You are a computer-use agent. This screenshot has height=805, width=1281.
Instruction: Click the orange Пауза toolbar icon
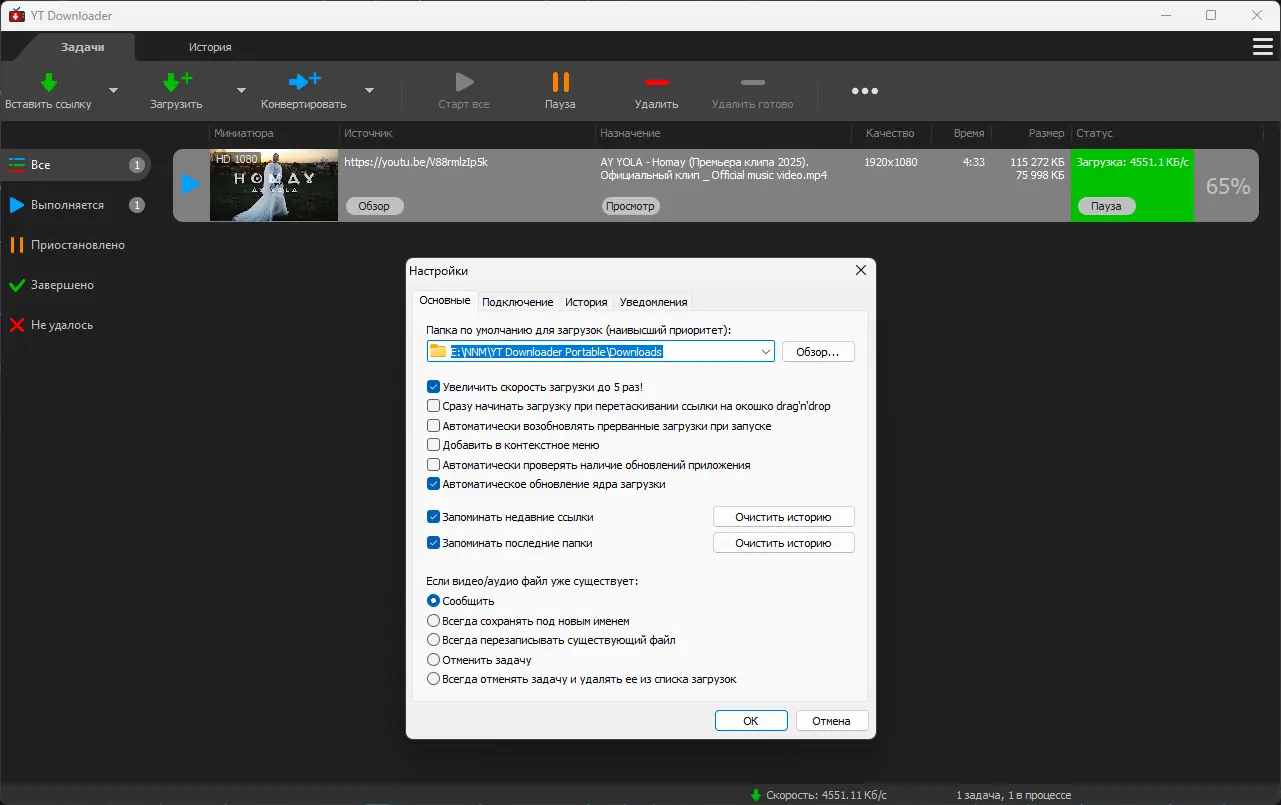tap(560, 82)
